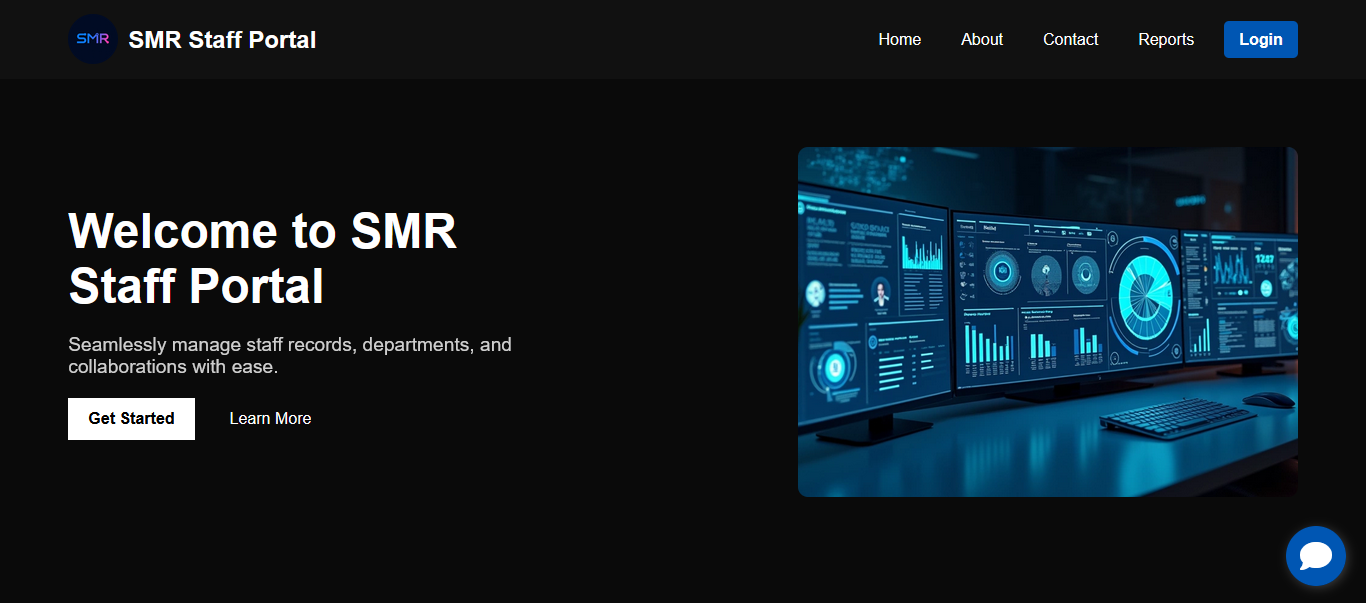Go to the Home page
Viewport: 1366px width, 603px height.
[899, 40]
